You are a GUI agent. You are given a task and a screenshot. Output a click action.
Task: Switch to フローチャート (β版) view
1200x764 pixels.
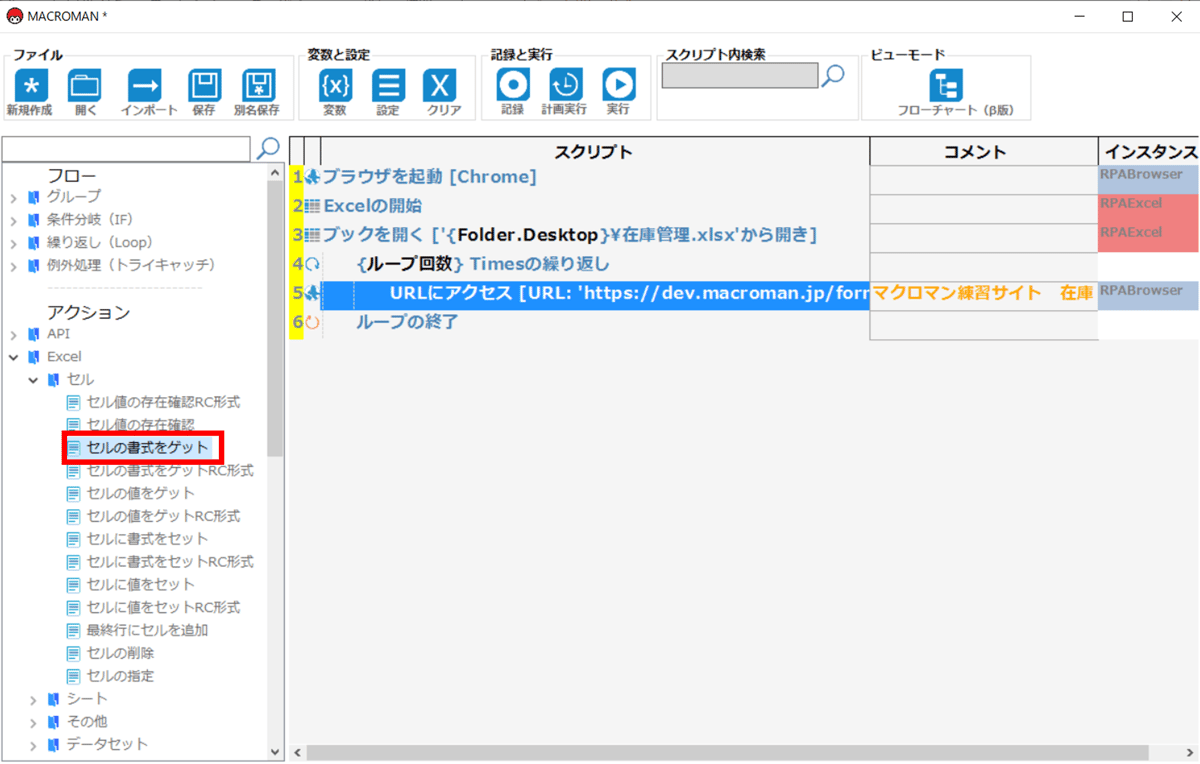click(945, 85)
